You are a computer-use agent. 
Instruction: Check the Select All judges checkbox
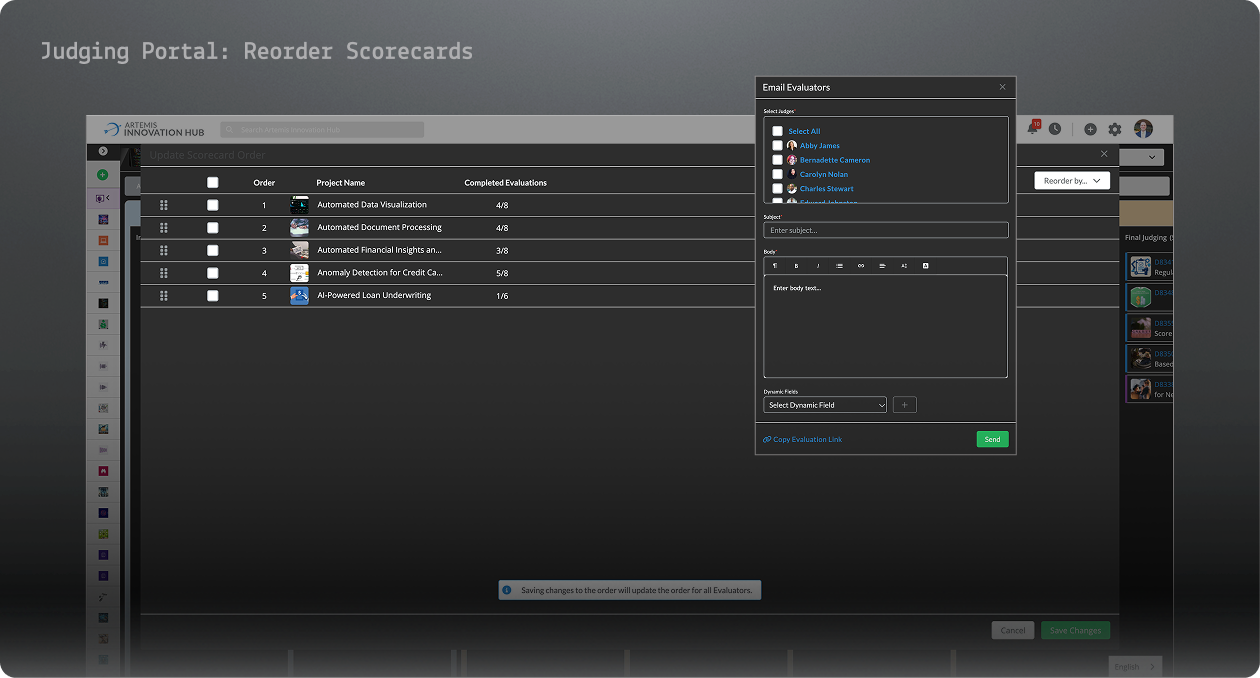click(777, 131)
